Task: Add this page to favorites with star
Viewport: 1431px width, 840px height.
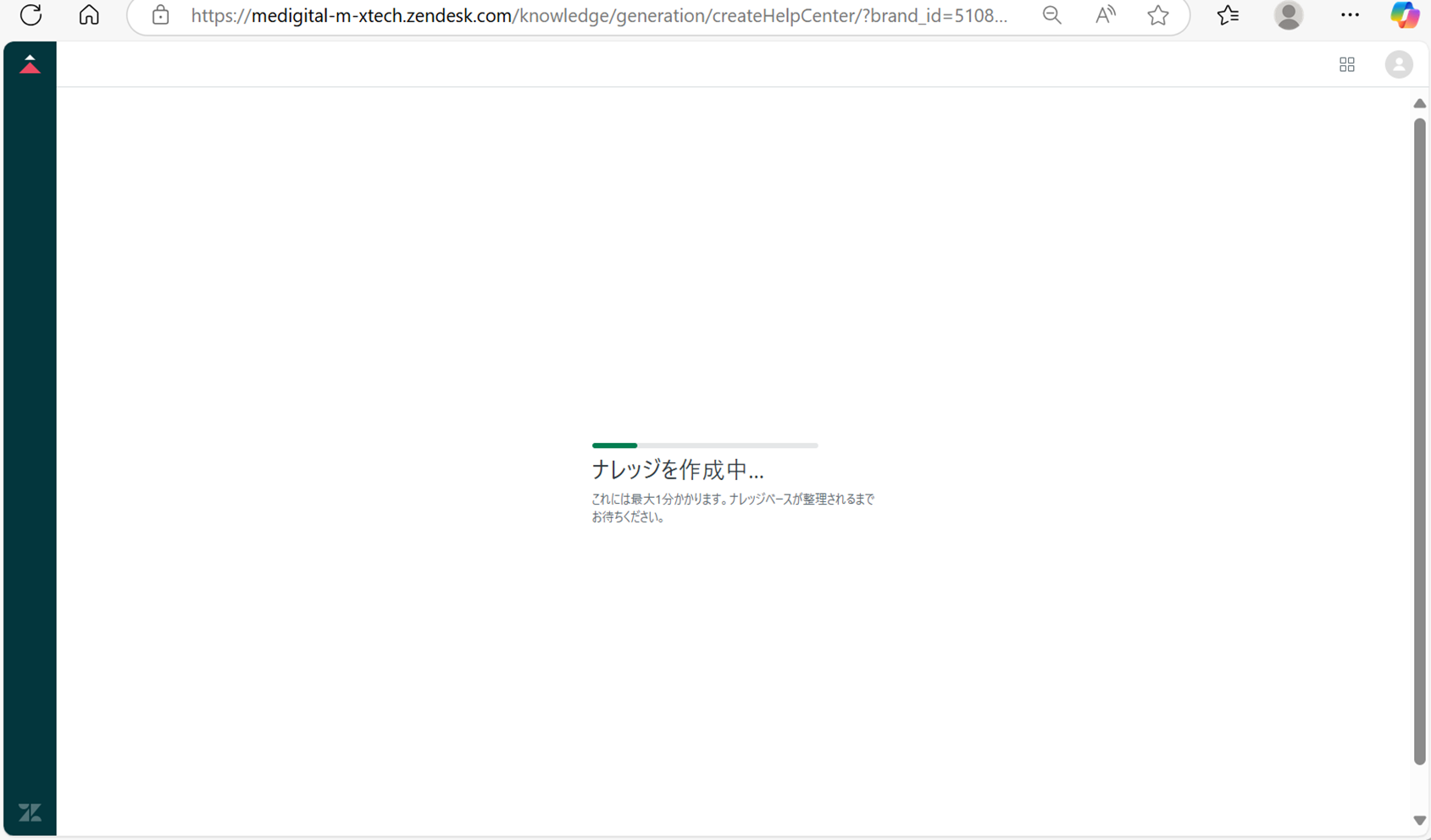Action: click(1158, 15)
